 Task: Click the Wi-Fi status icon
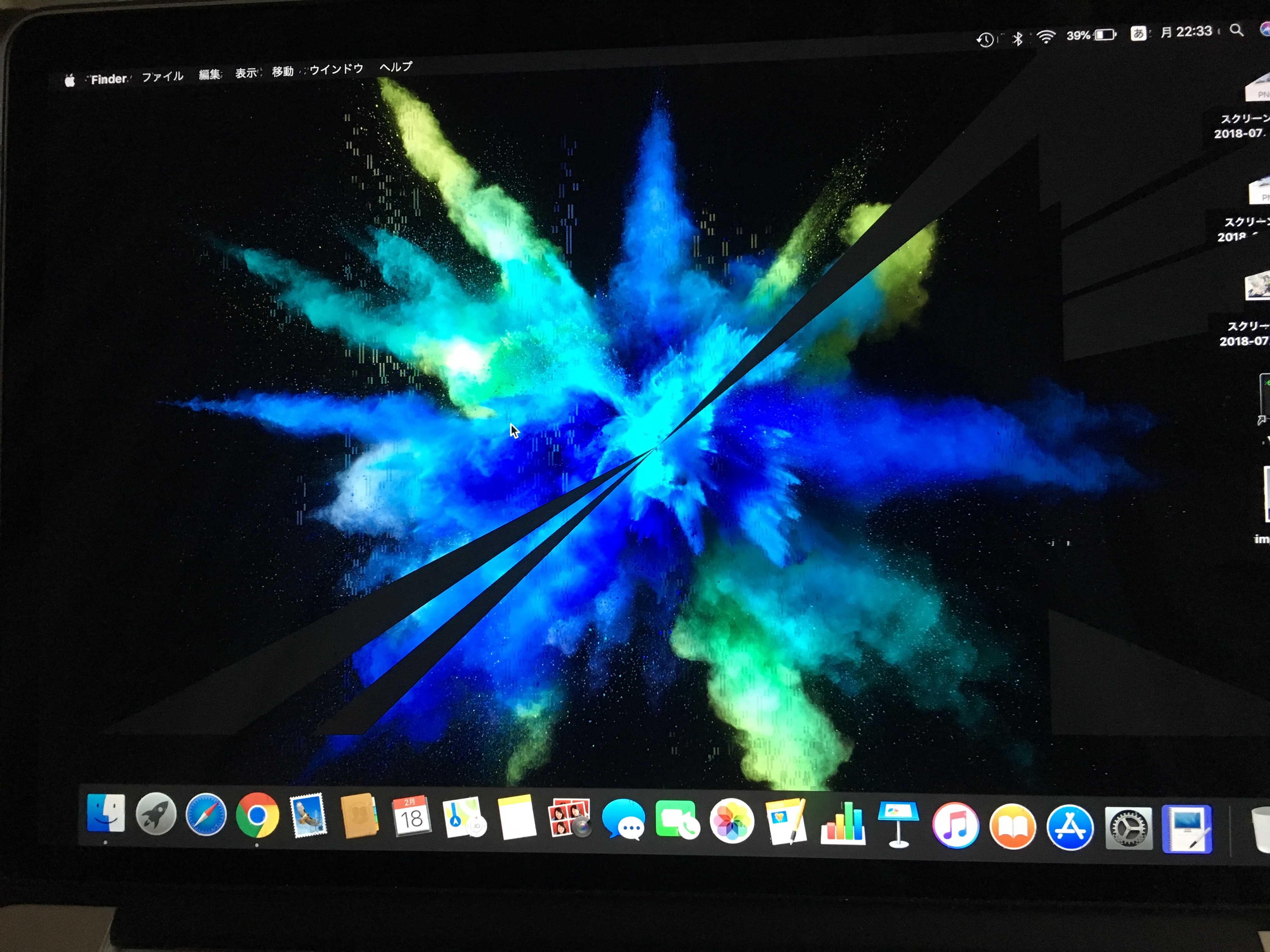1046,37
